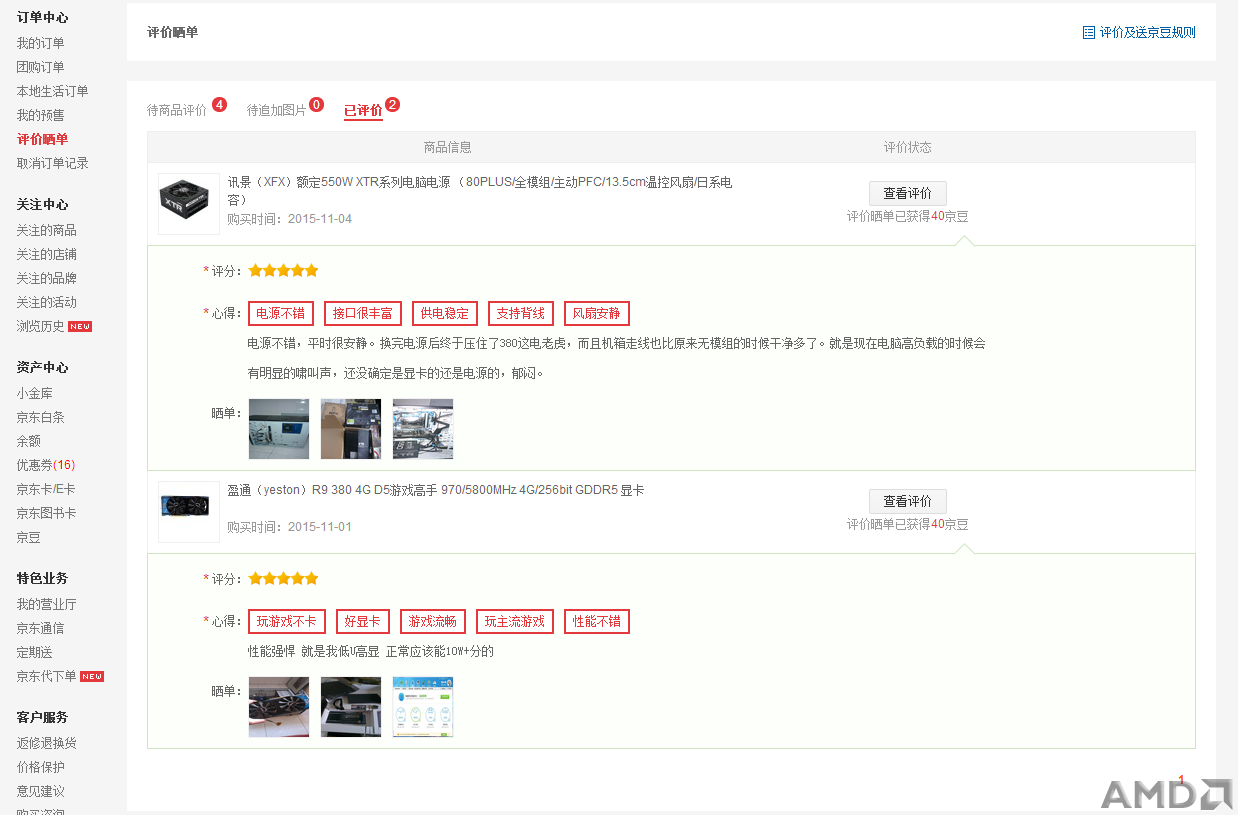Click the 性能不错 review tag
Viewport: 1238px width, 815px height.
point(597,621)
